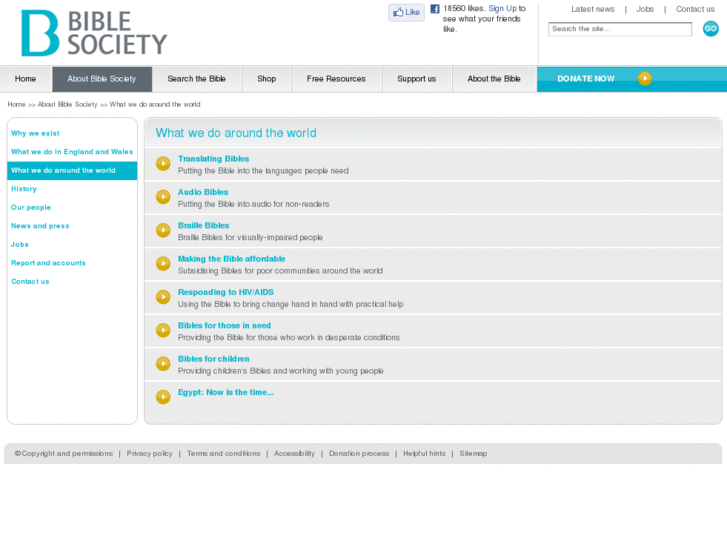The width and height of the screenshot is (727, 545).
Task: Go to the Shop tab
Action: coord(267,79)
